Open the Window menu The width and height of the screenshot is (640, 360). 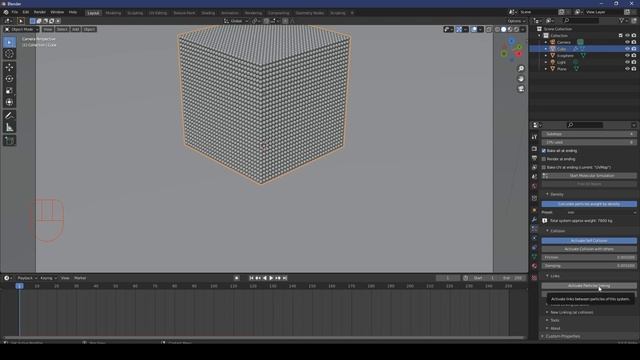[x=57, y=12]
